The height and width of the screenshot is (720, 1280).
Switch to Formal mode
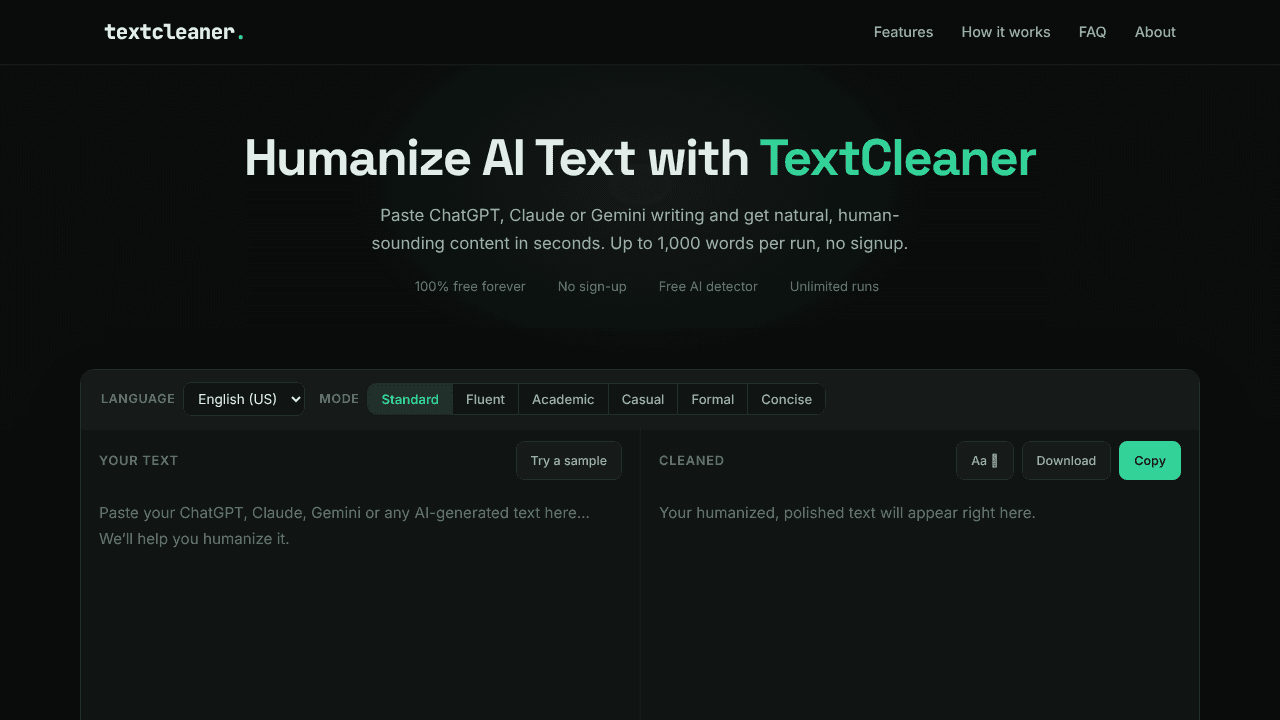713,399
